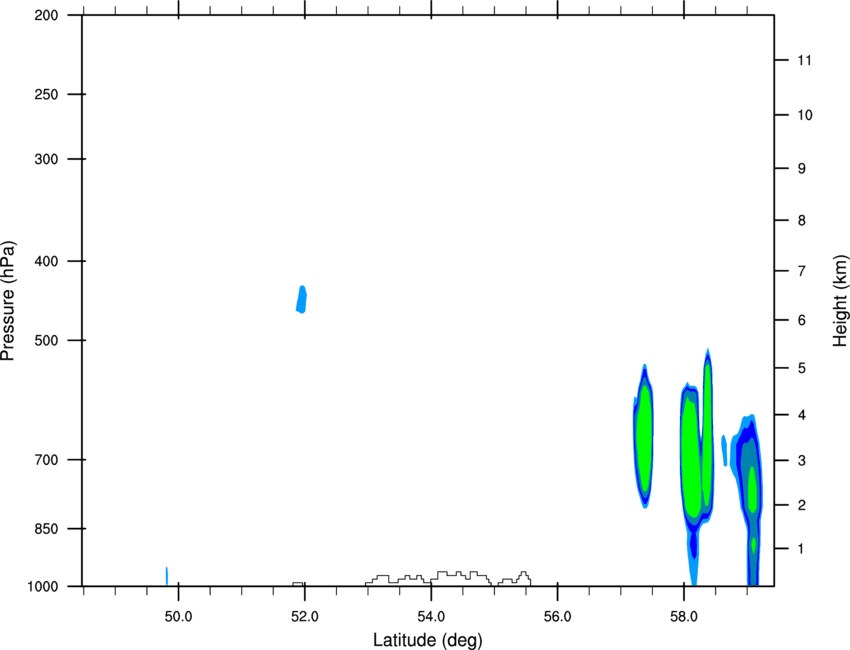The height and width of the screenshot is (650, 850).
Task: Click the 10 km height tick label
Action: tap(805, 115)
